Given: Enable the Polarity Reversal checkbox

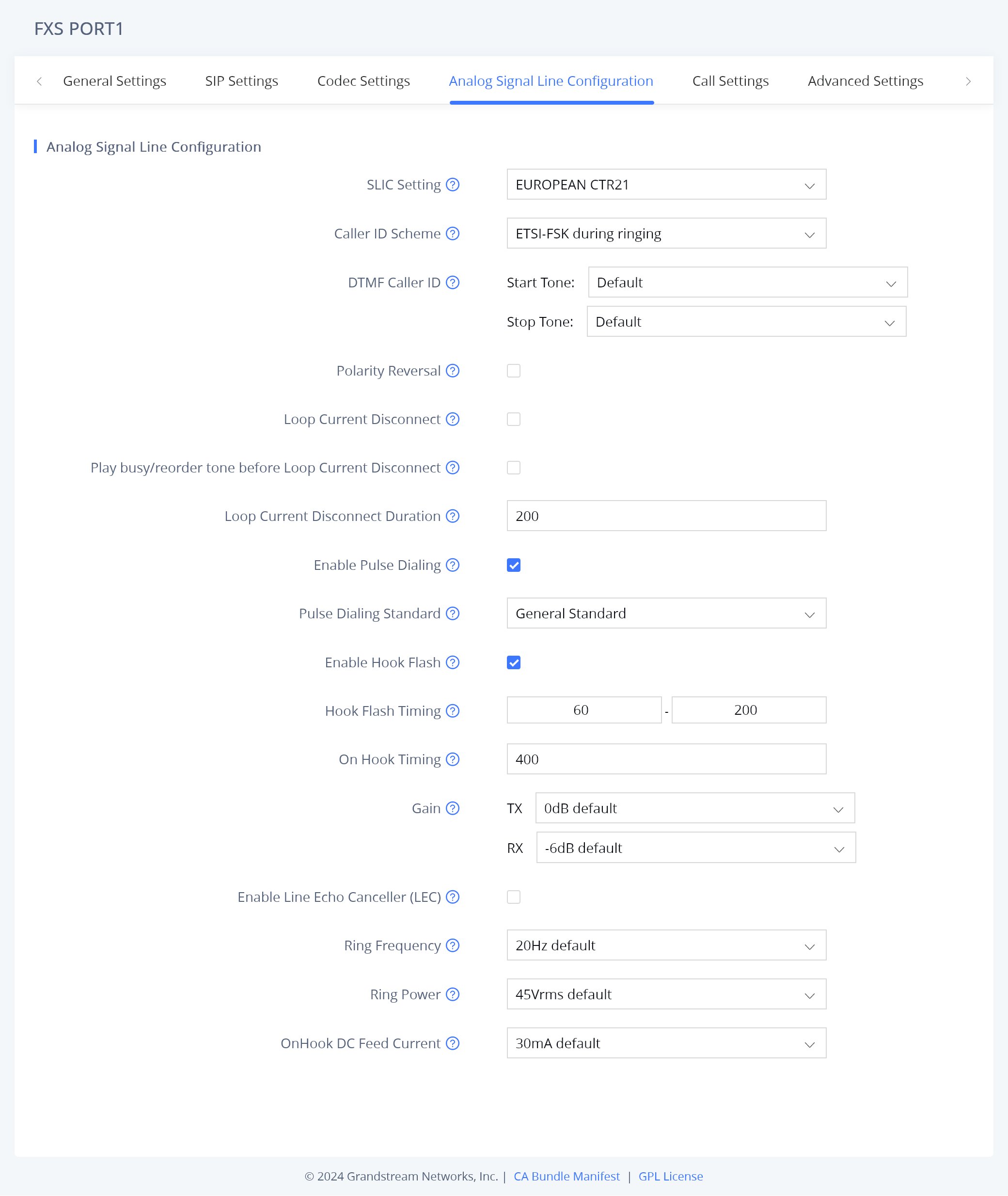Looking at the screenshot, I should pos(514,371).
